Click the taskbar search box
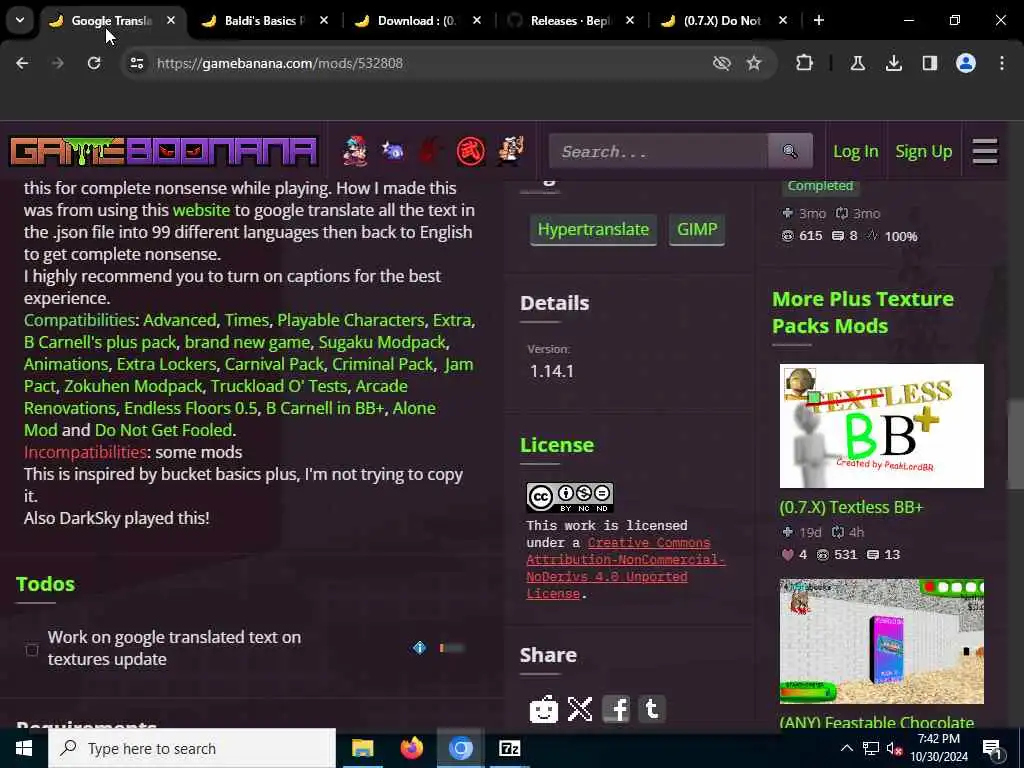Screen dimensions: 1024x768 click(192, 748)
